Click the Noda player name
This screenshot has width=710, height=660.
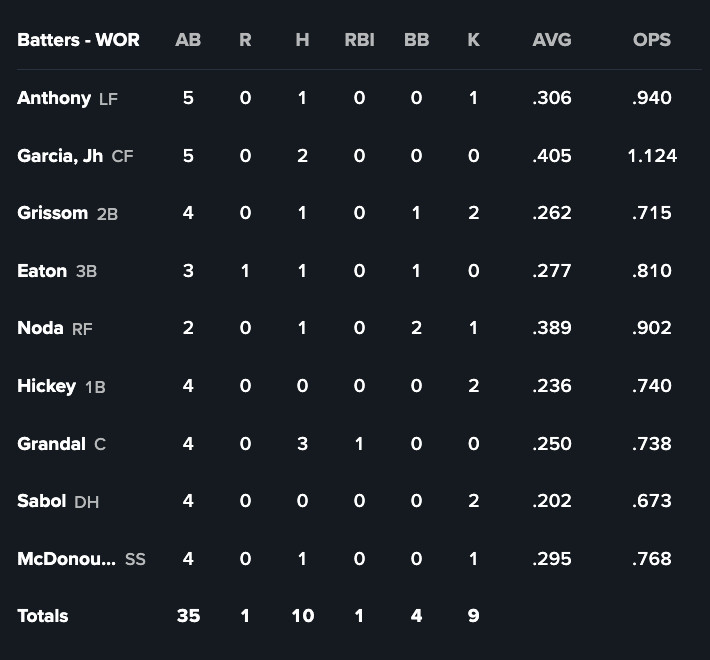[x=40, y=328]
